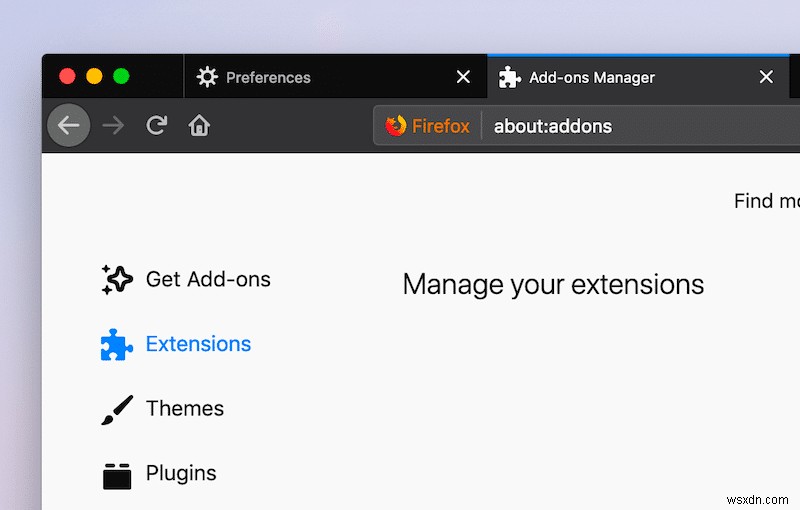Go back using the back arrow button

69,125
